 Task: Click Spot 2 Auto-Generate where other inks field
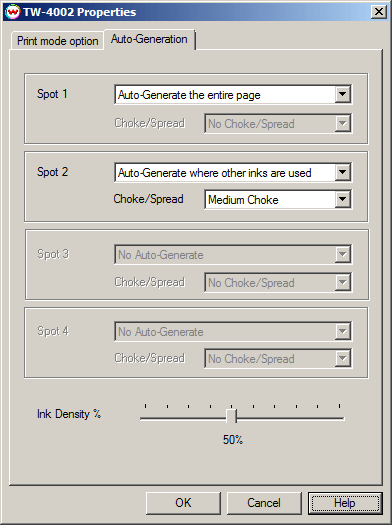pyautogui.click(x=233, y=173)
